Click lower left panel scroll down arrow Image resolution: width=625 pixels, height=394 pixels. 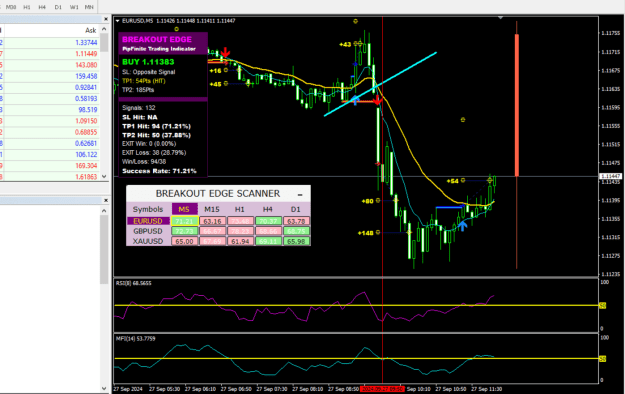point(104,388)
